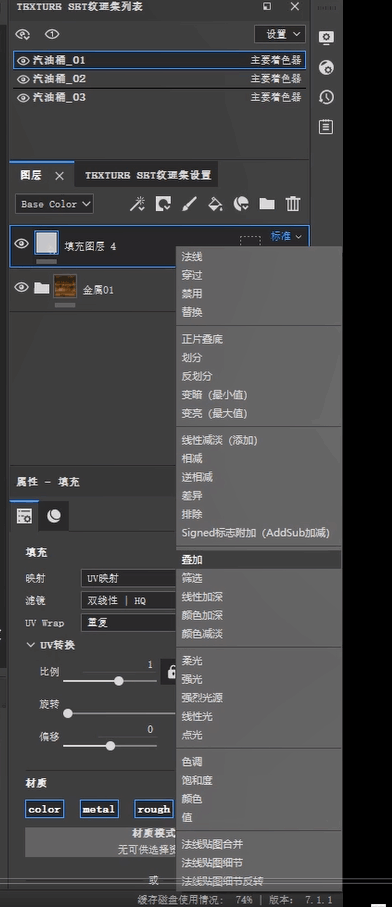This screenshot has width=392, height=907.
Task: Open the 双线性 | HQ filter dropdown
Action: [x=128, y=600]
